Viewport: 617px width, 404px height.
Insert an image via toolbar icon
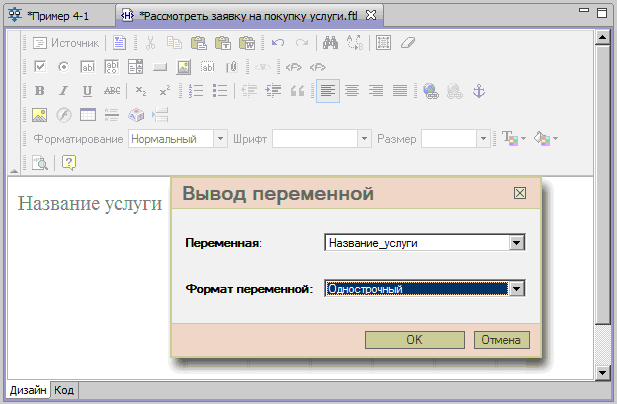tap(40, 115)
